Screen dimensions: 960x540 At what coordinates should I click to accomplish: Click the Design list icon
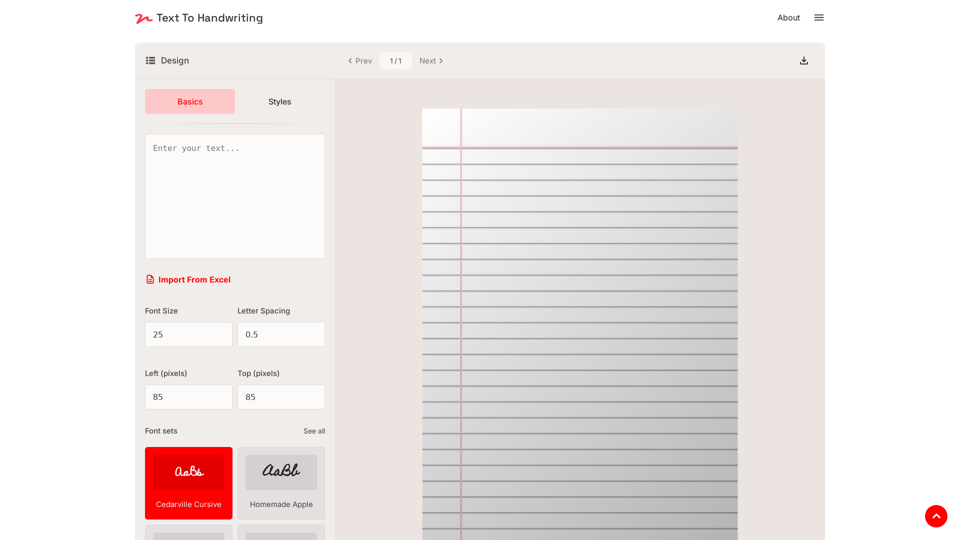[x=150, y=61]
